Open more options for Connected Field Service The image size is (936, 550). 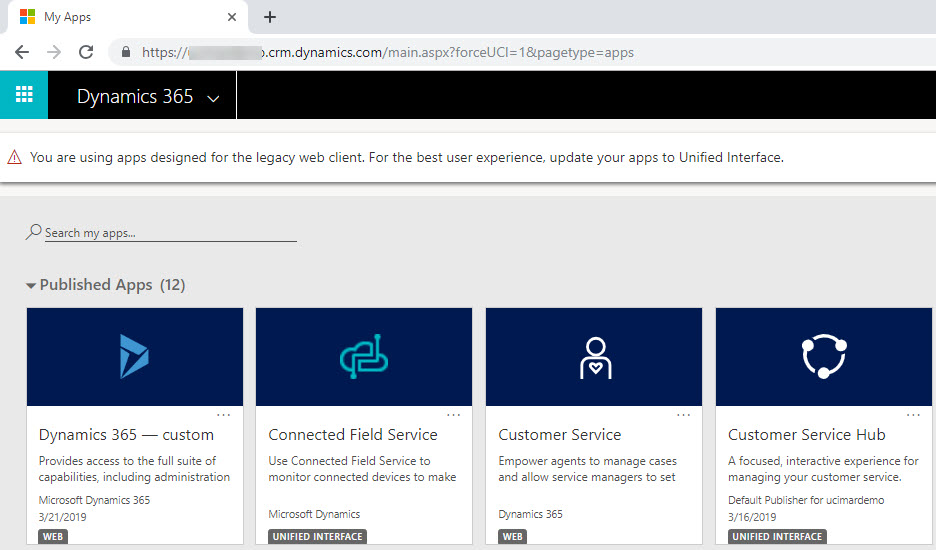point(453,414)
